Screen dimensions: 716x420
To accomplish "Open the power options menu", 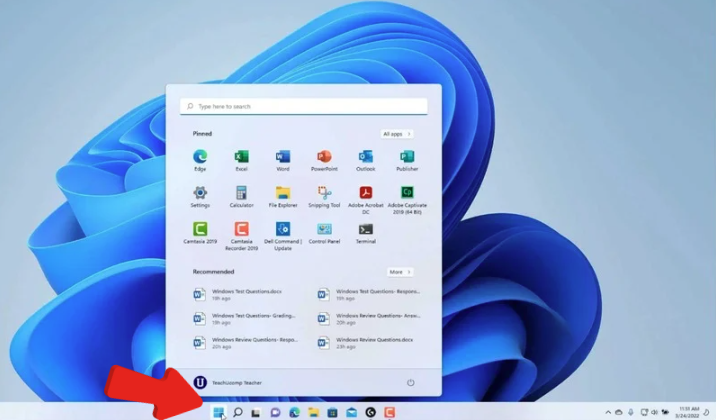I will [x=410, y=382].
